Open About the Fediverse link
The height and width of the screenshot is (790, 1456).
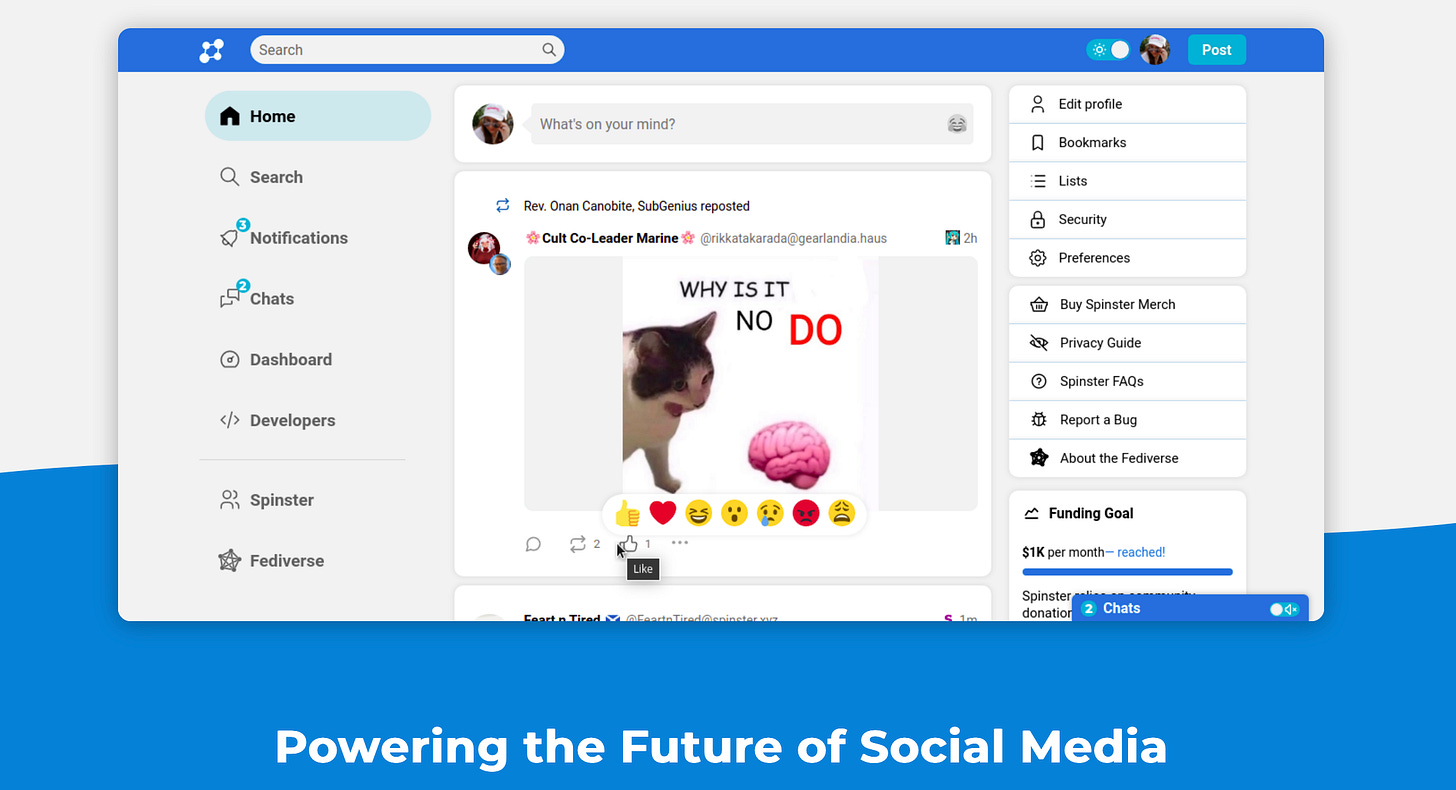(1127, 458)
